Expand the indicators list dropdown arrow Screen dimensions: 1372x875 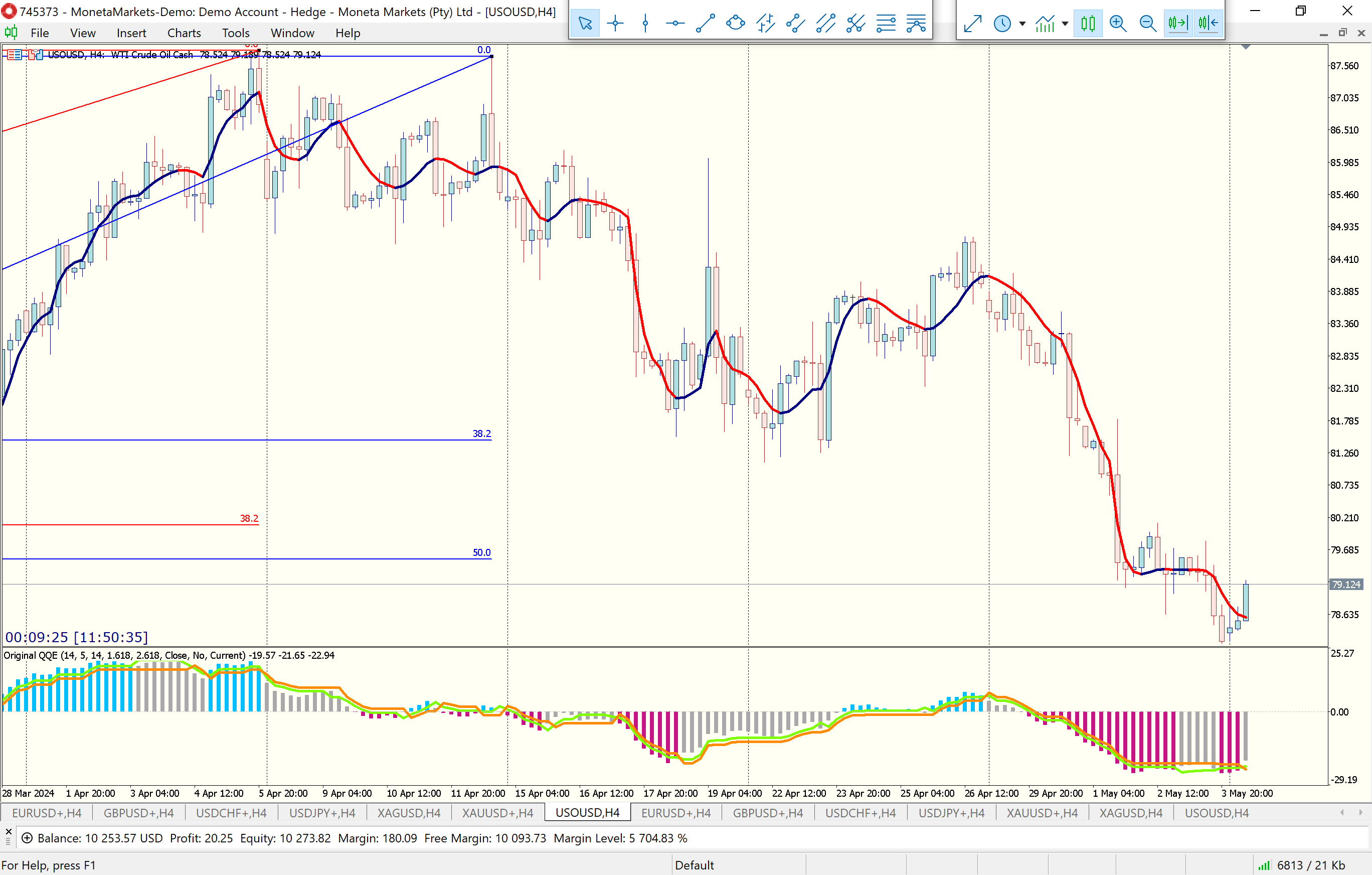(x=1065, y=24)
